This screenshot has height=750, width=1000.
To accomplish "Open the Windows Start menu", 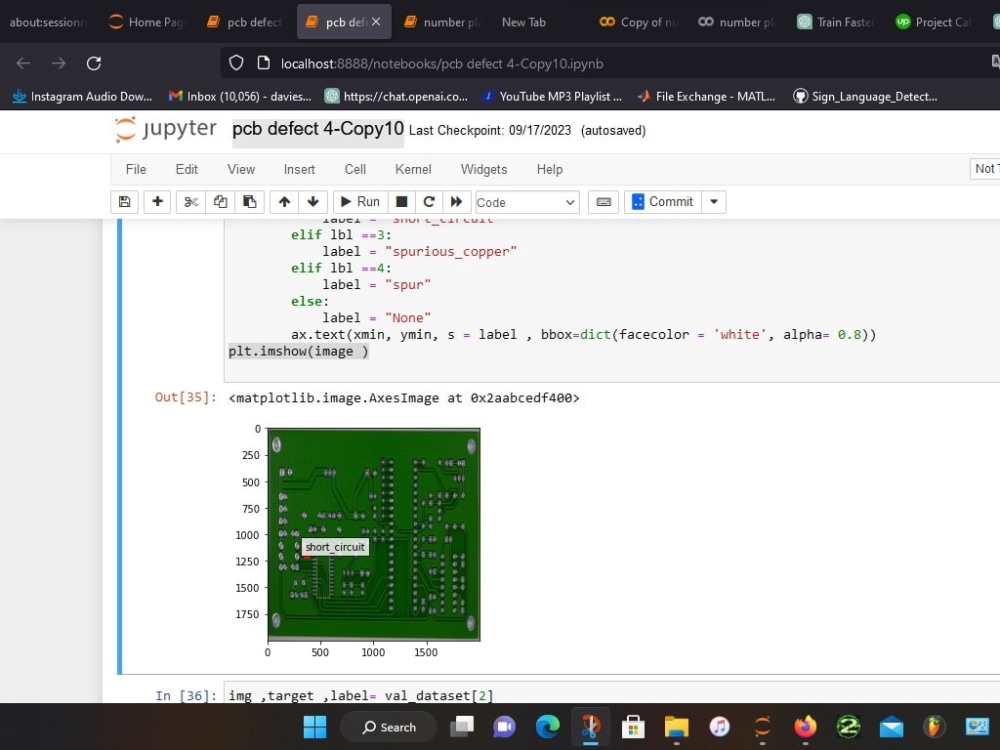I will (x=314, y=726).
